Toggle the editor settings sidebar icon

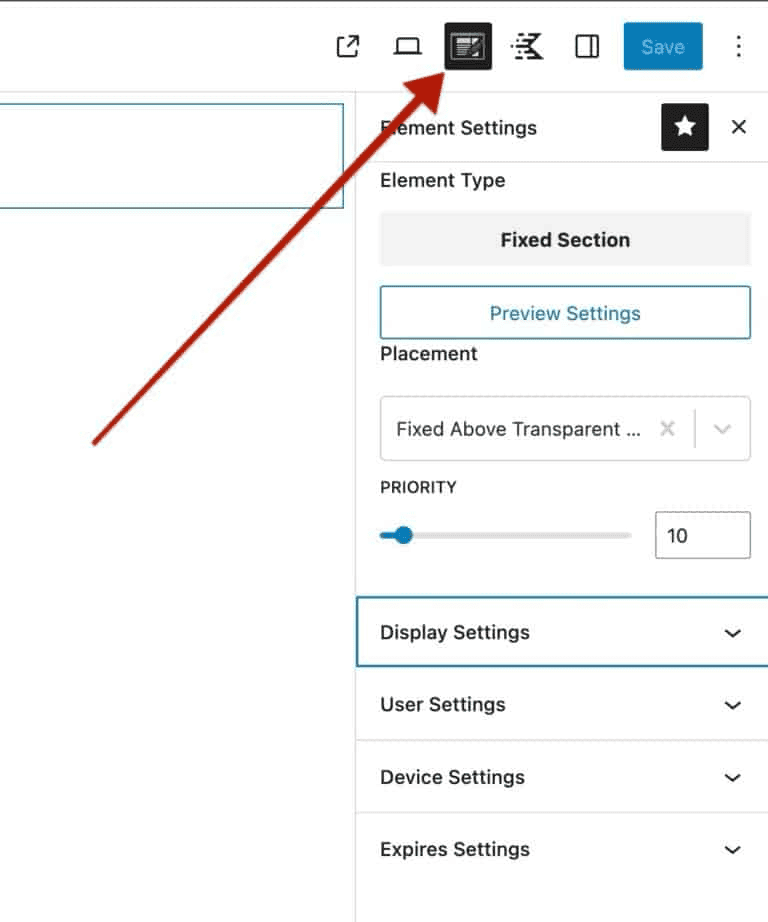point(587,47)
